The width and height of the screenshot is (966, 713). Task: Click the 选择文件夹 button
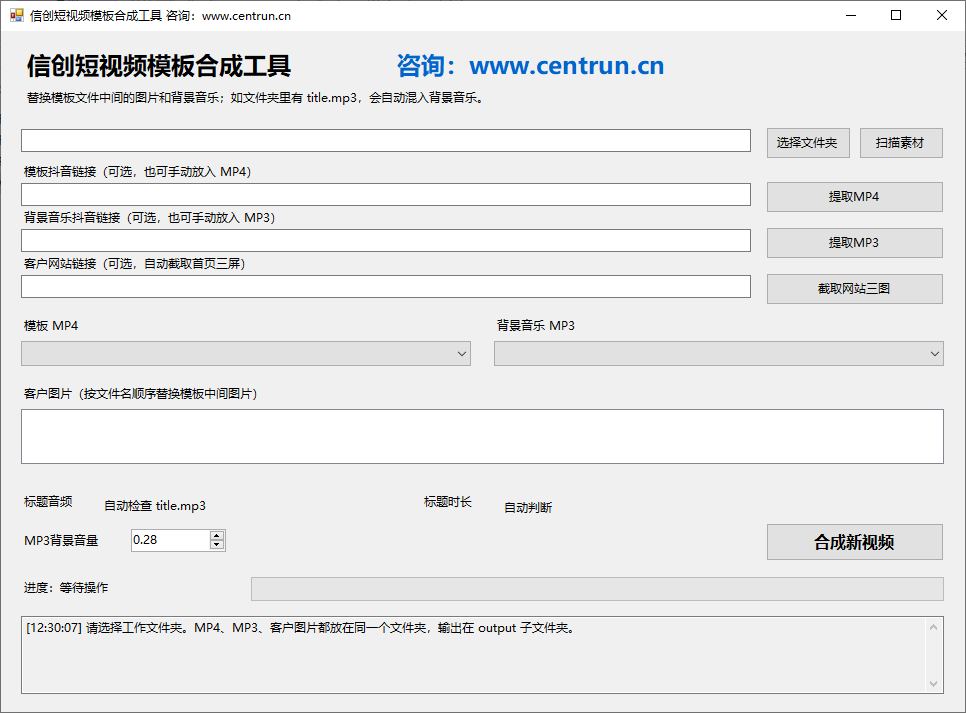tap(808, 143)
